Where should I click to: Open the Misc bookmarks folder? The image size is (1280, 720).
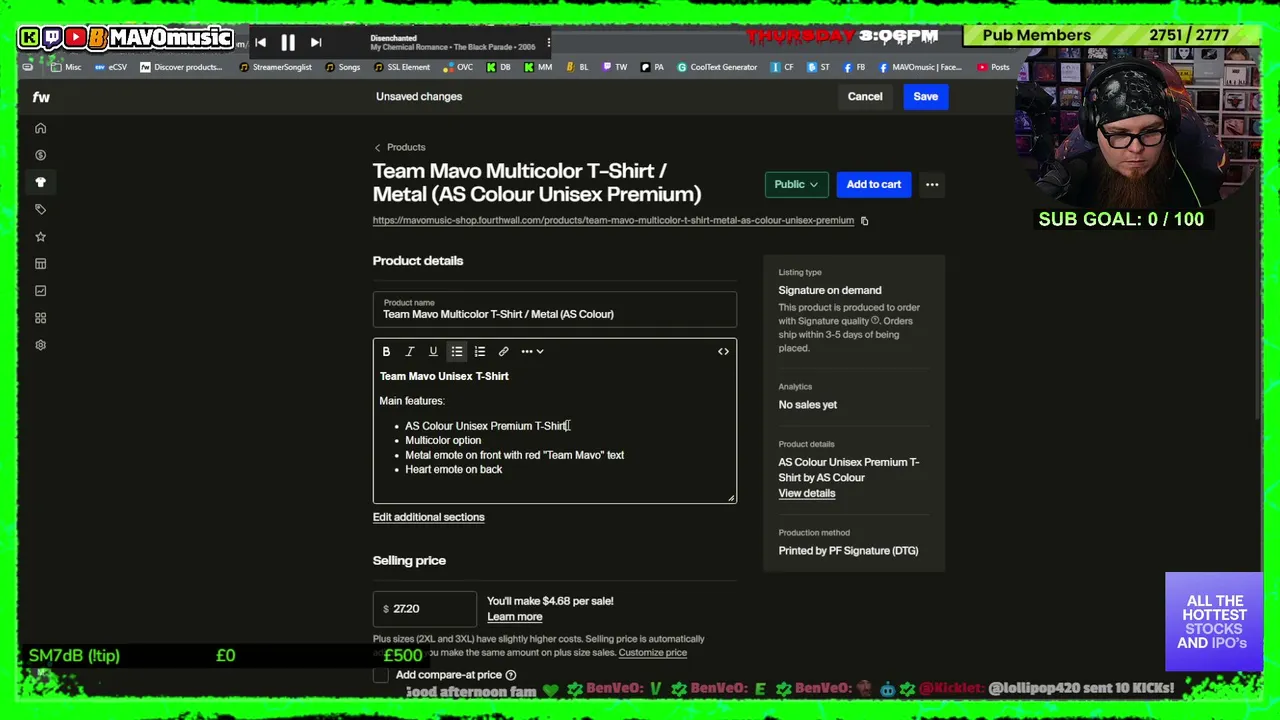pyautogui.click(x=66, y=67)
